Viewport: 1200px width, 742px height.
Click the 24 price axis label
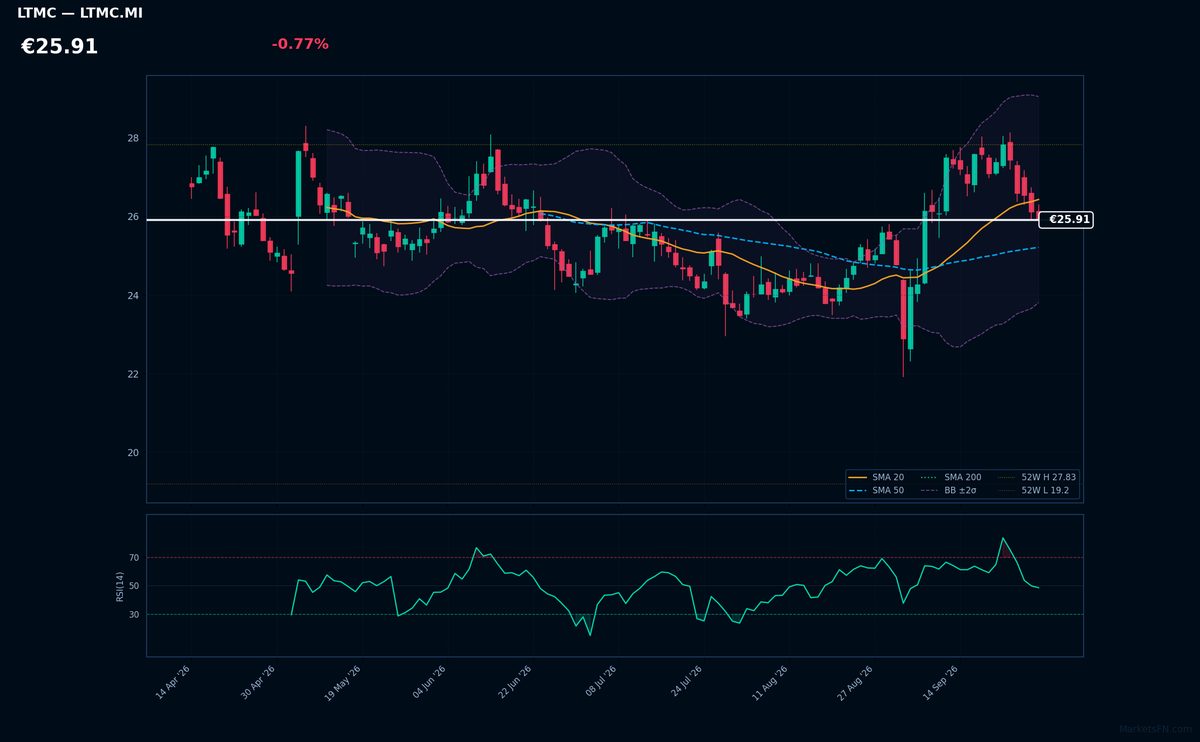133,296
